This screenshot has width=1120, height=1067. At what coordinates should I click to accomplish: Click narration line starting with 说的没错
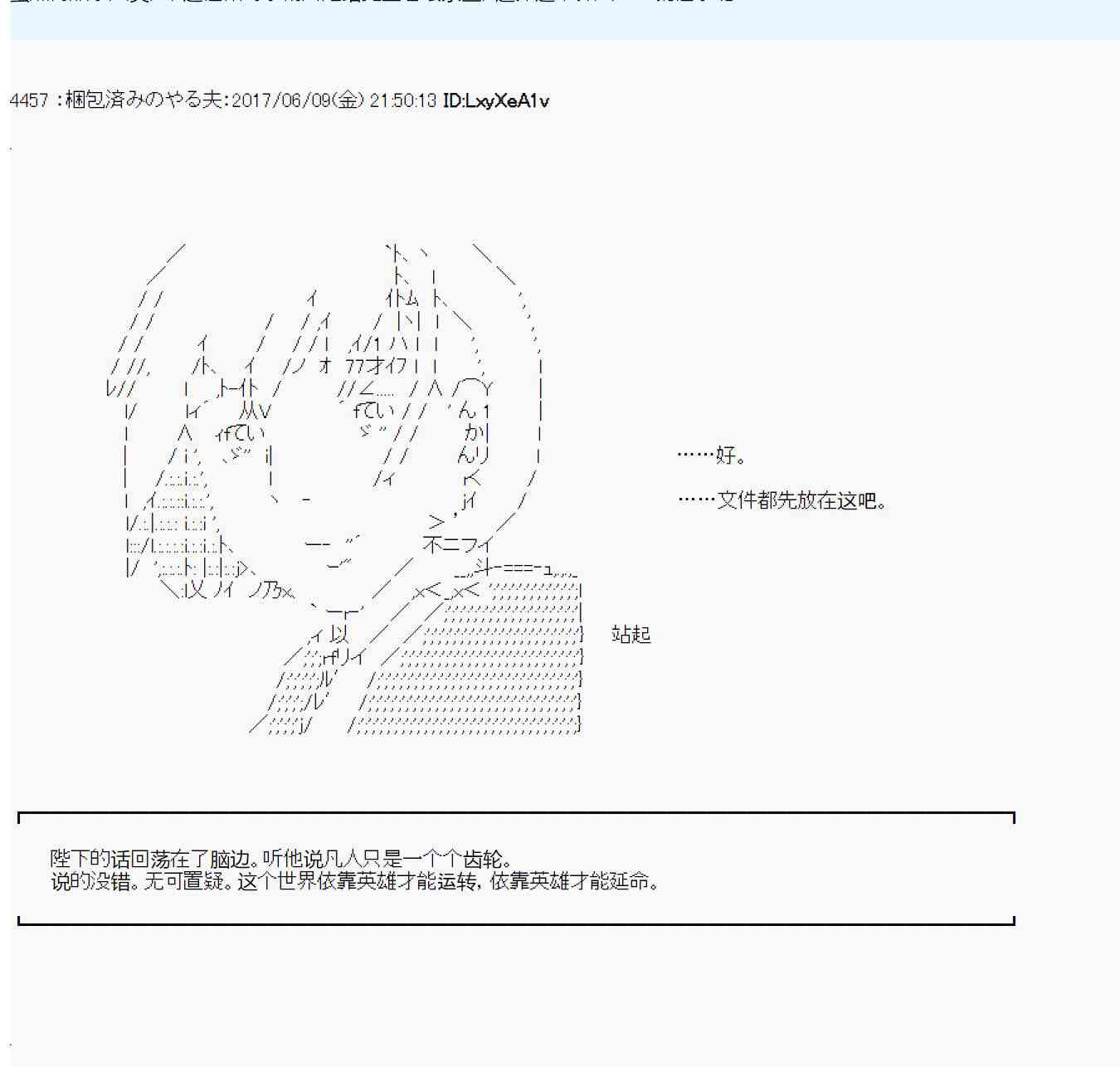coord(355,881)
